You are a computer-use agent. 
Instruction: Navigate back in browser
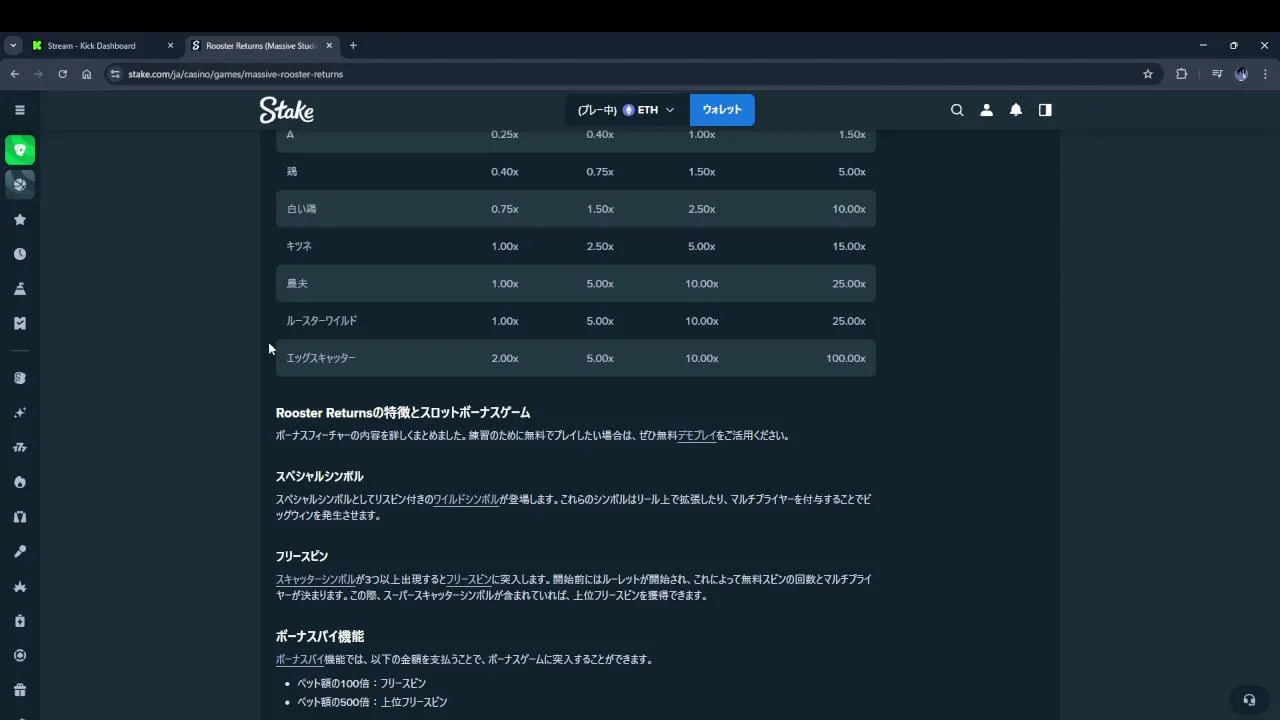14,74
